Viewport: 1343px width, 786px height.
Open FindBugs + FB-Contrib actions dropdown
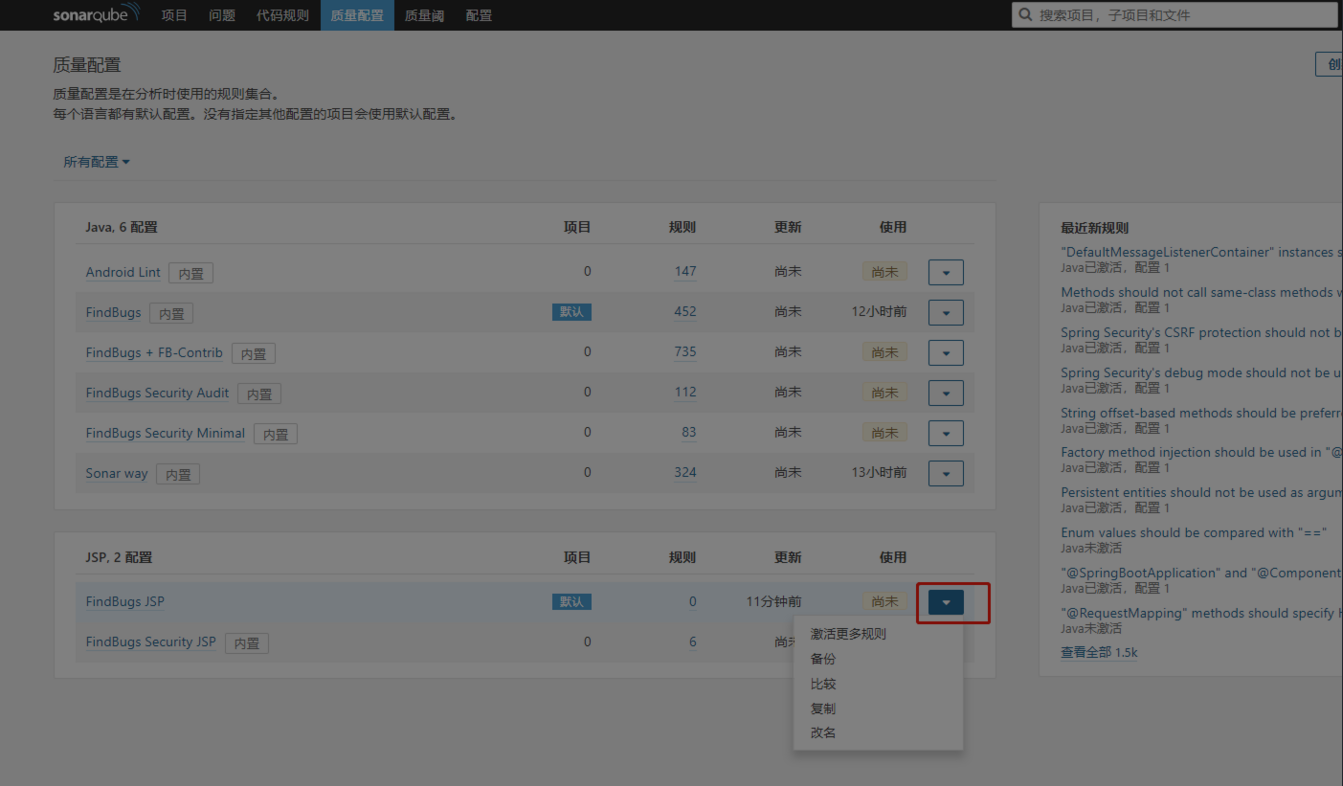pyautogui.click(x=946, y=352)
